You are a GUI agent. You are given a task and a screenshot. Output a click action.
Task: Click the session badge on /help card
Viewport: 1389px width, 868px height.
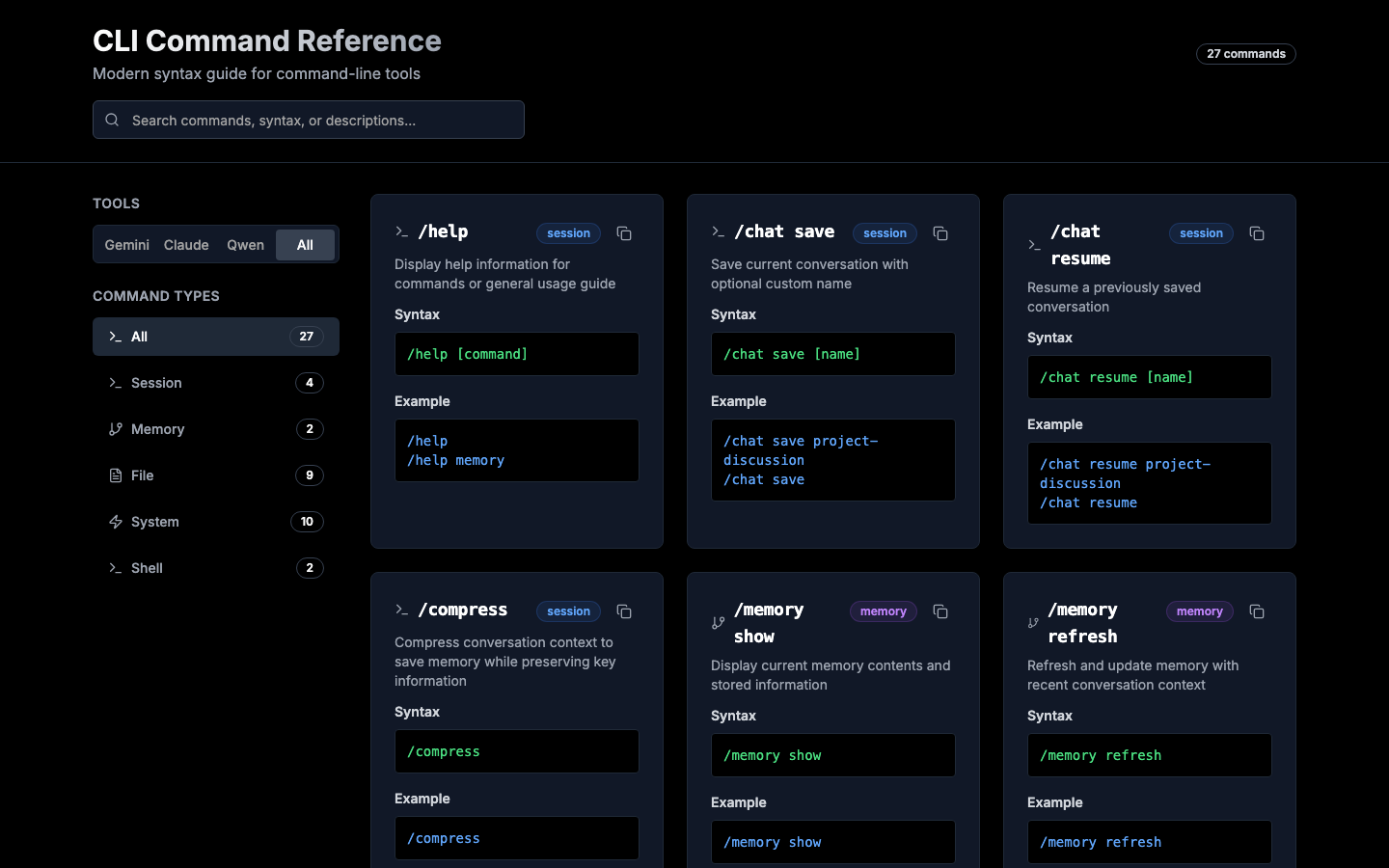pos(568,233)
